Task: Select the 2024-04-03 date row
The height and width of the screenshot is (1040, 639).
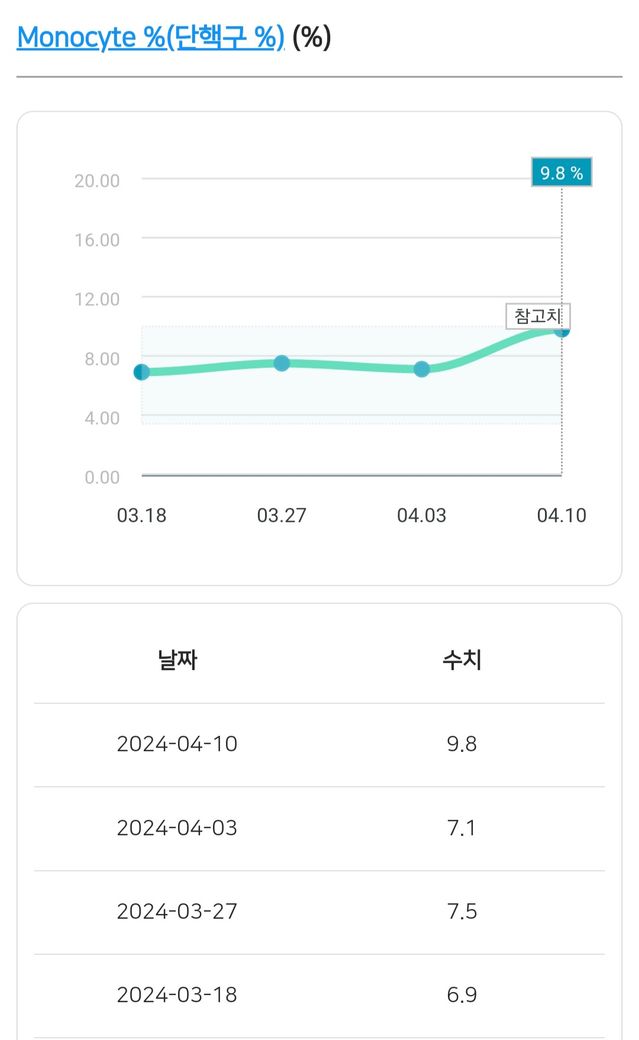Action: click(177, 828)
